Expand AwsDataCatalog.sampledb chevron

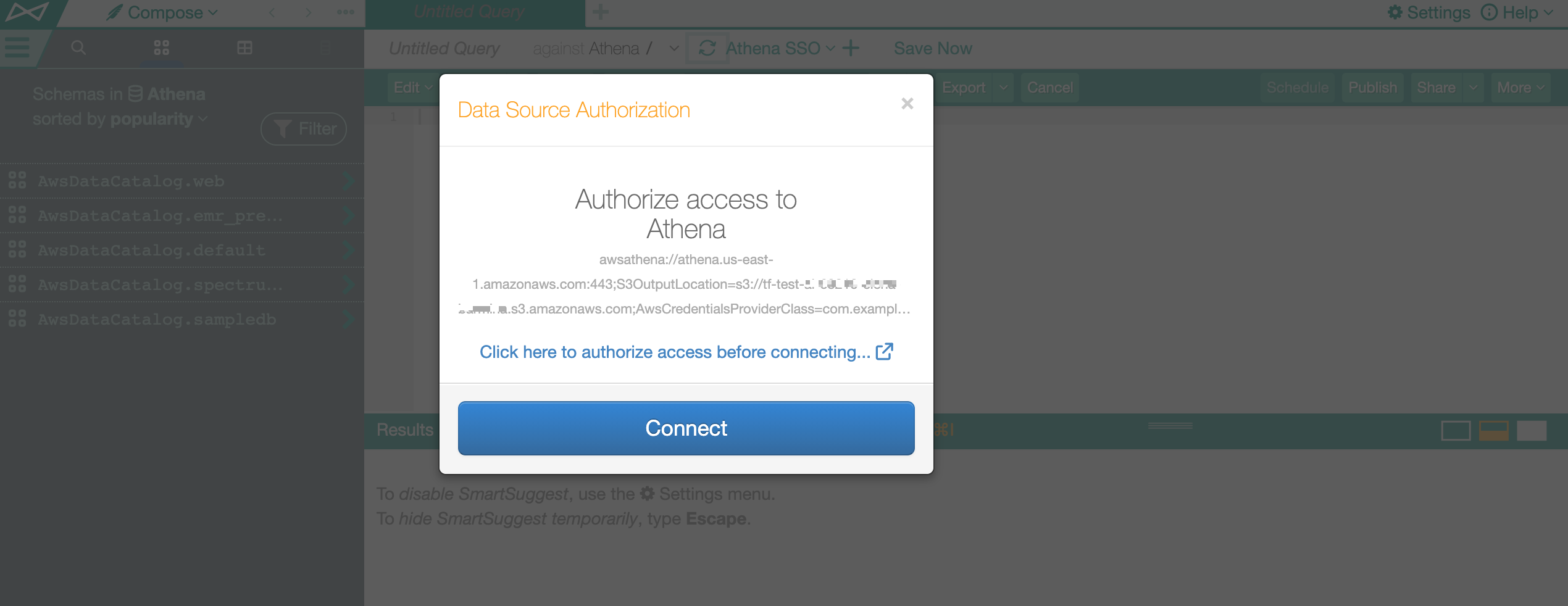(x=348, y=319)
